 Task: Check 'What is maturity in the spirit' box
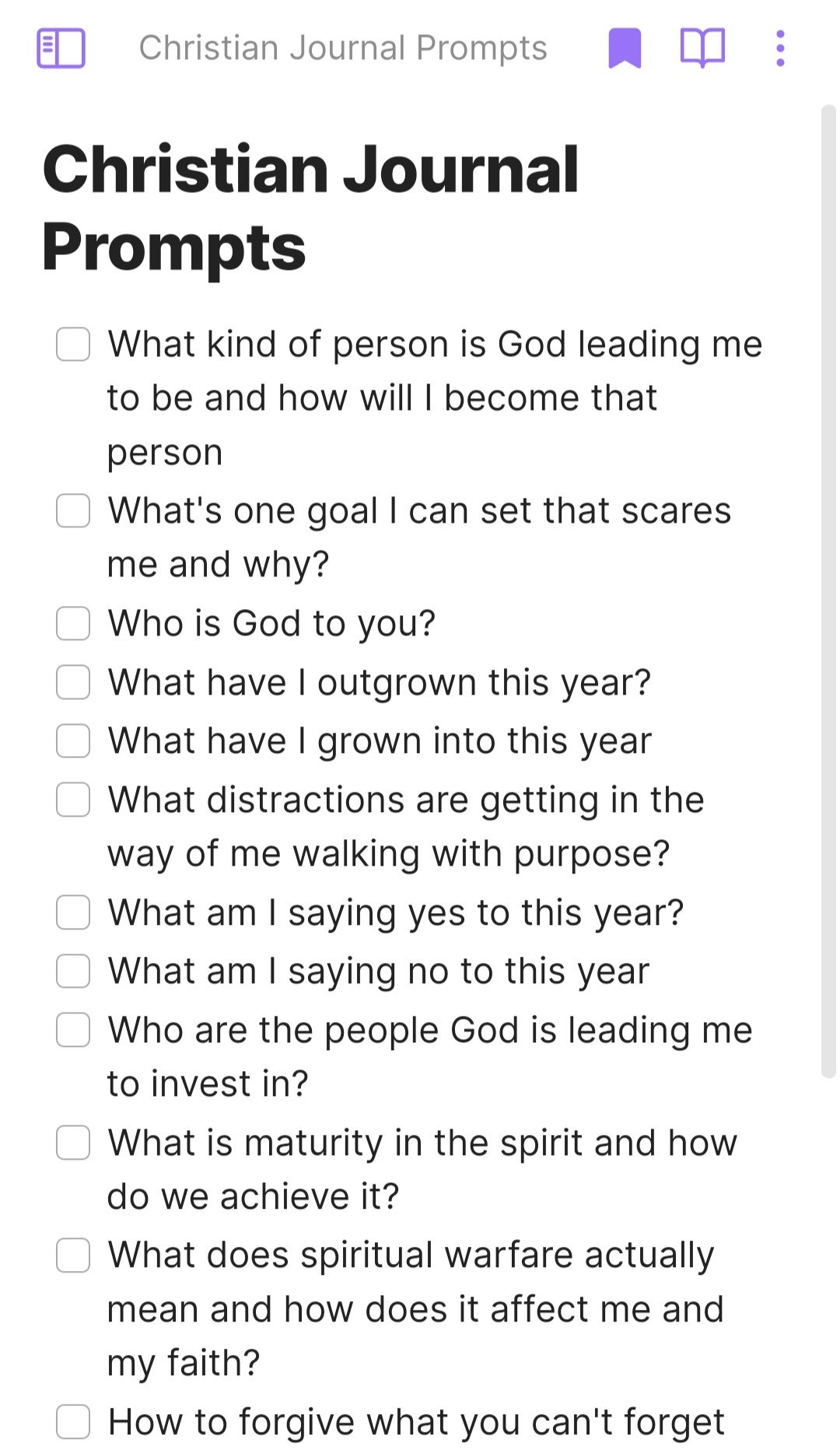click(x=73, y=1143)
